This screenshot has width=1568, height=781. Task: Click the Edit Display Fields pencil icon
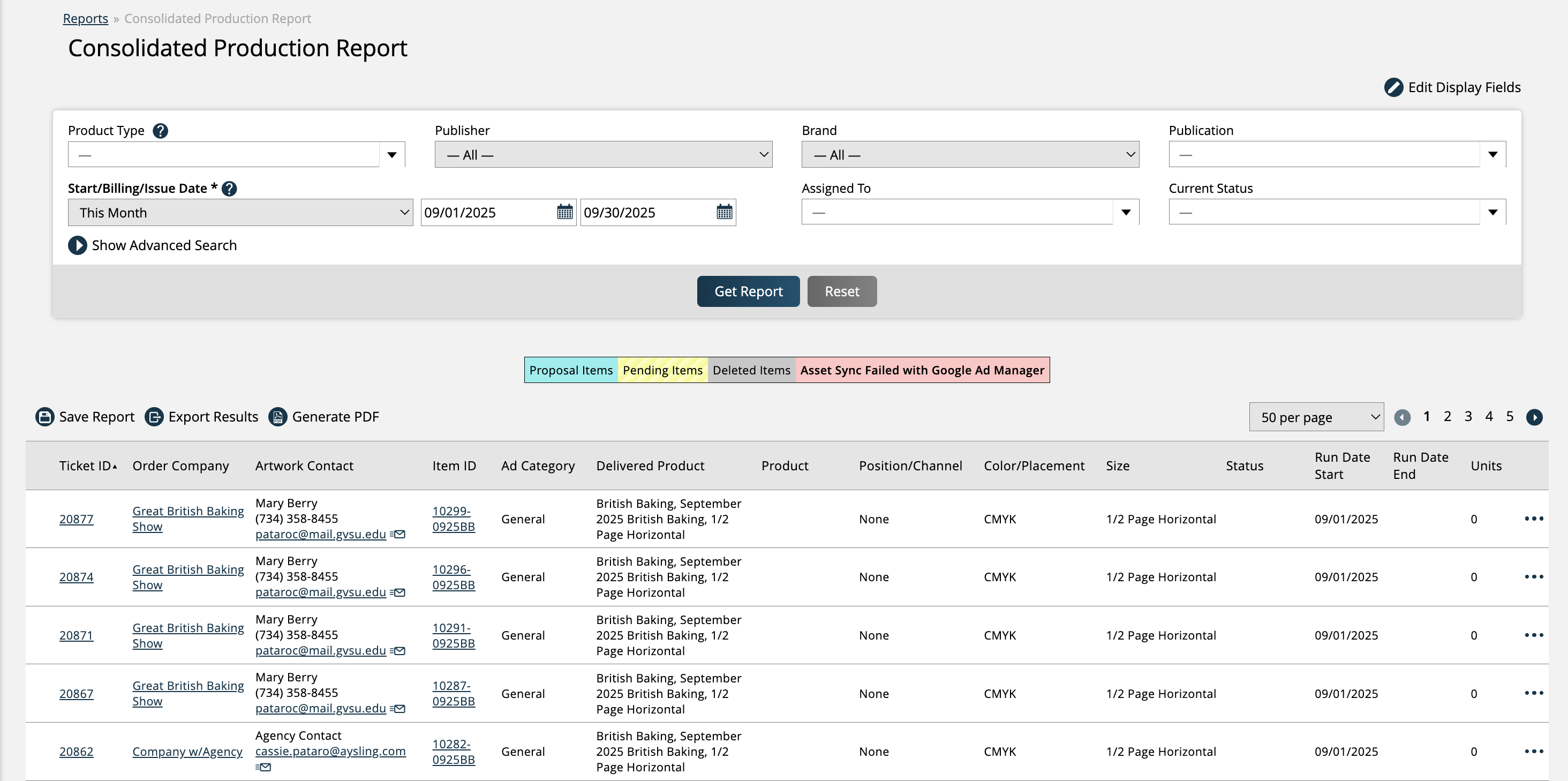pos(1393,88)
